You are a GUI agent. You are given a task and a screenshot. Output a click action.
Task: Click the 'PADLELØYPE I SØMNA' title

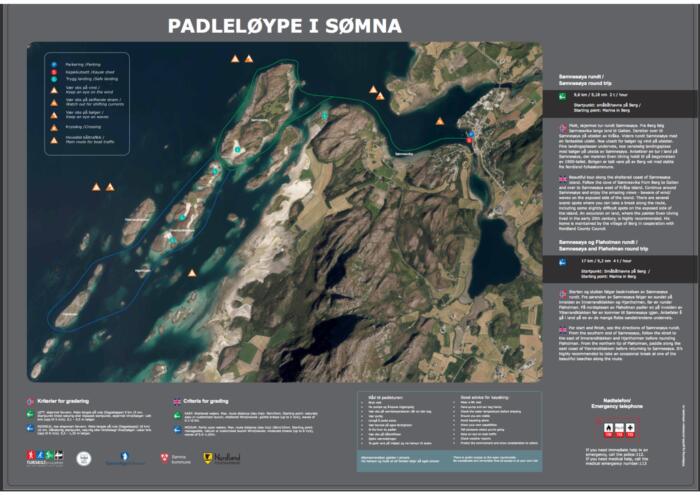(285, 26)
